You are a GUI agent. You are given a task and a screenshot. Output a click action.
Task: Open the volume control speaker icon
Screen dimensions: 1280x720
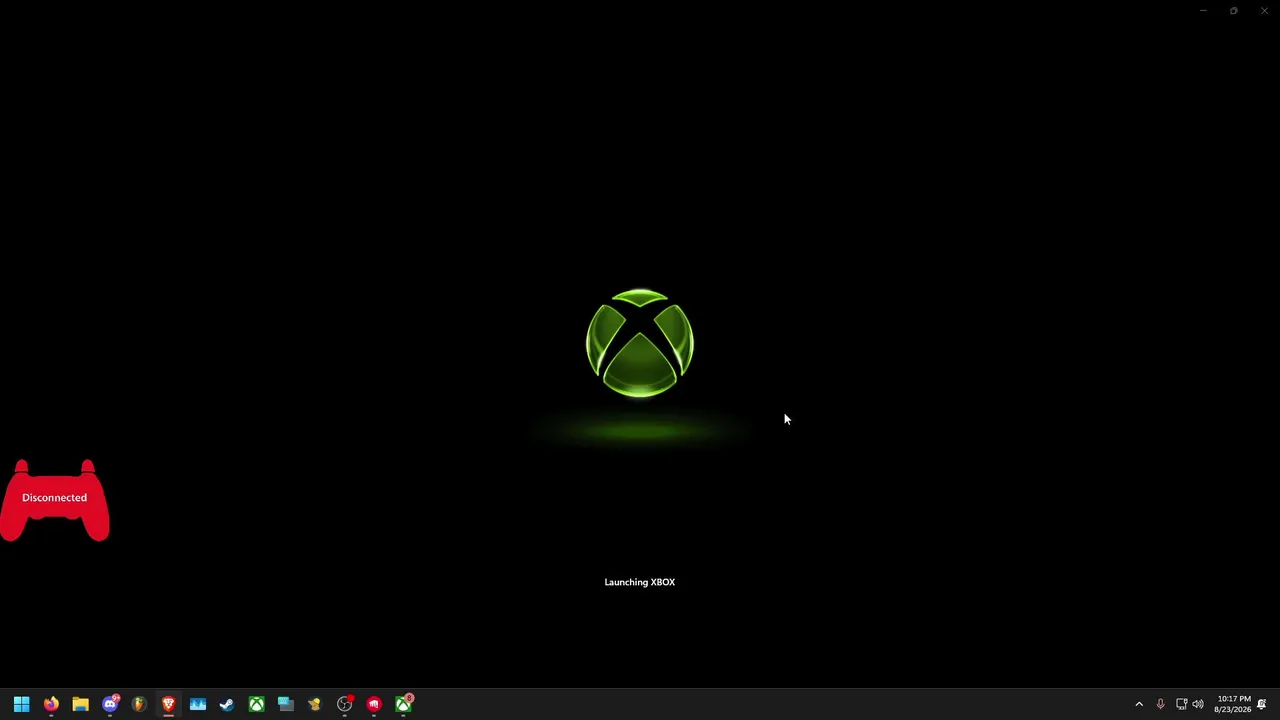[1198, 704]
